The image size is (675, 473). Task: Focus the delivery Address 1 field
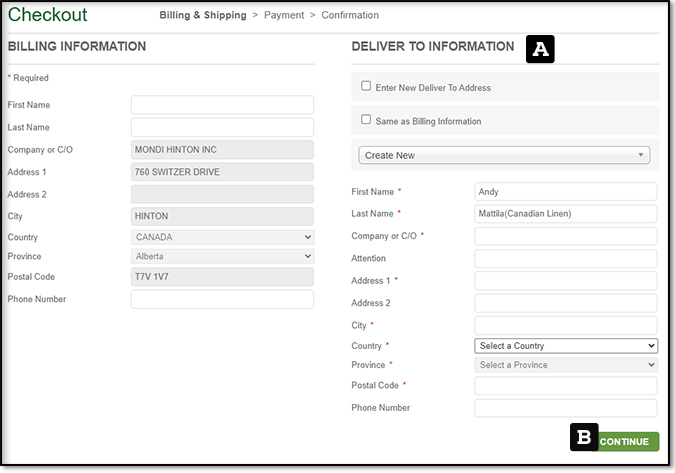pos(565,281)
